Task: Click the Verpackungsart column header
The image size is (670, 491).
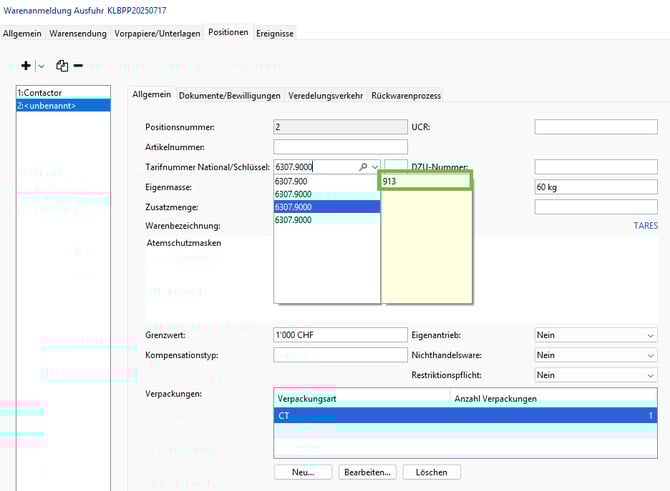Action: pyautogui.click(x=362, y=399)
